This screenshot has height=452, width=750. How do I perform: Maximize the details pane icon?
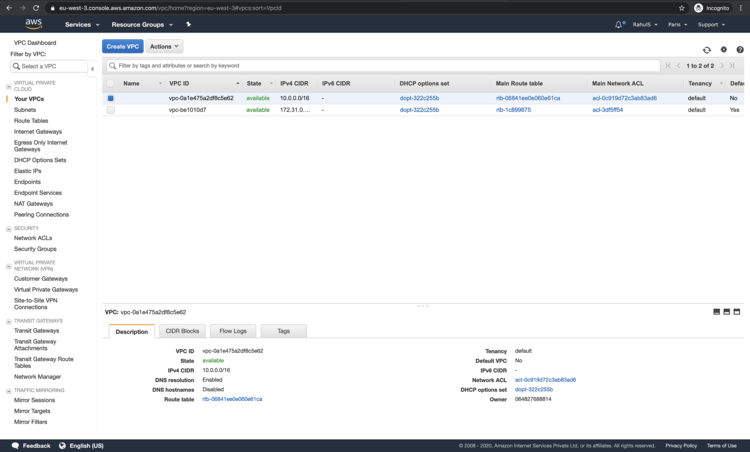point(737,312)
